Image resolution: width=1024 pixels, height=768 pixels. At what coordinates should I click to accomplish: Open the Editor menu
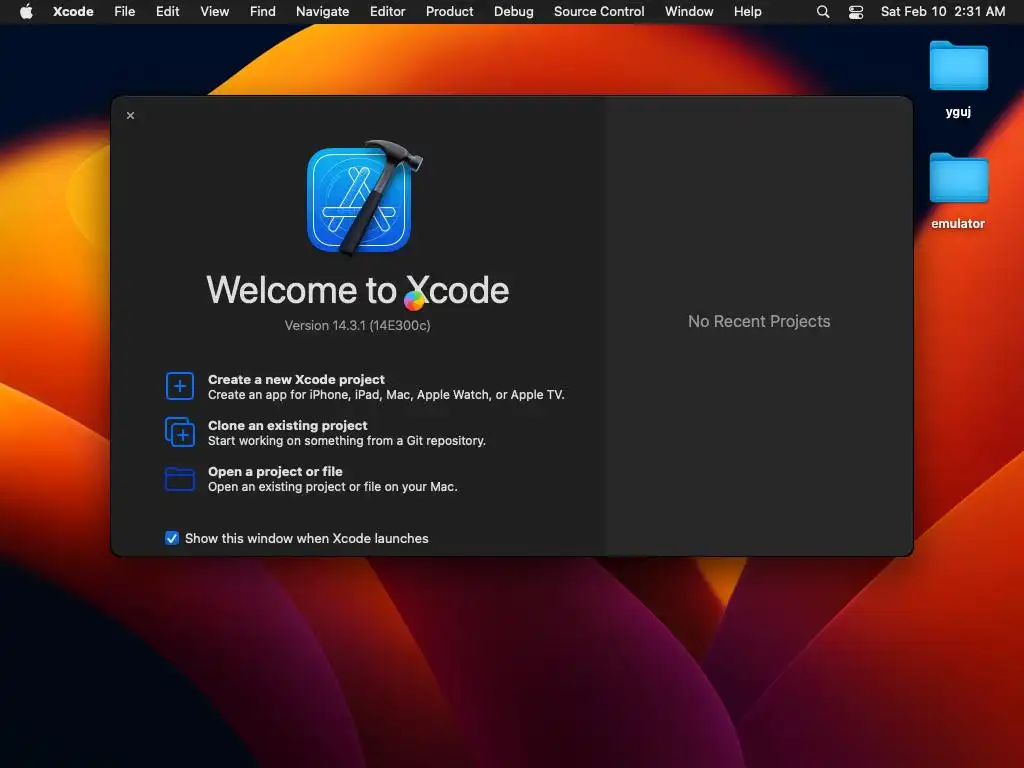click(x=387, y=11)
